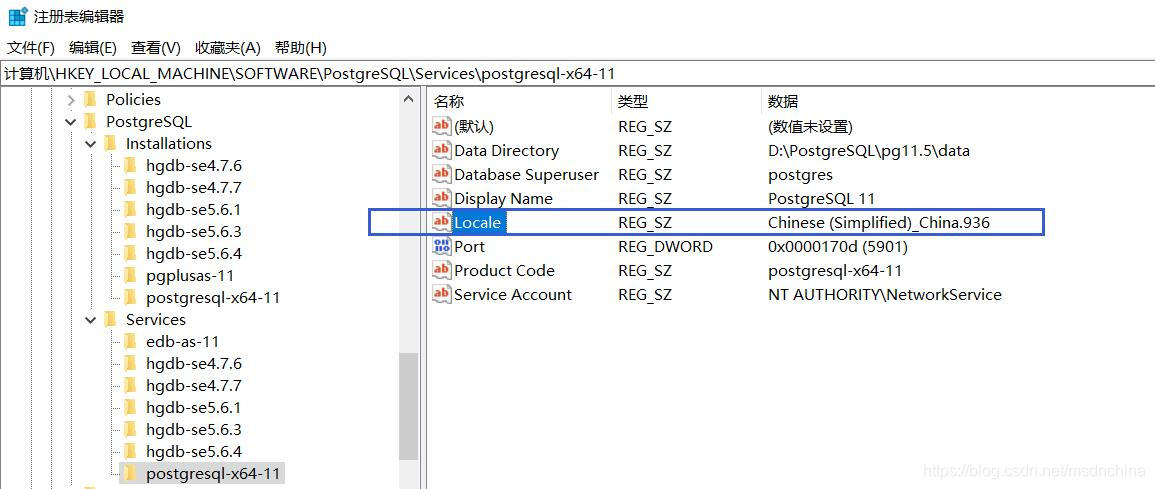The height and width of the screenshot is (489, 1155).
Task: Select postgresql-x64-11 under Services
Action: tap(213, 474)
